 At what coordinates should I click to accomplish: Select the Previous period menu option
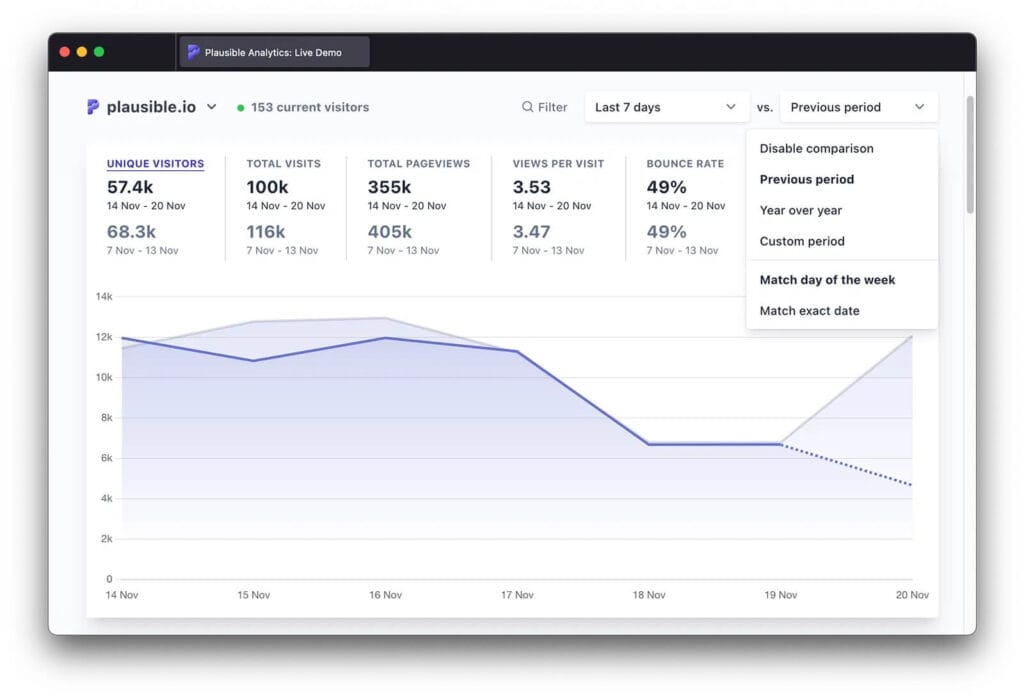click(x=806, y=180)
